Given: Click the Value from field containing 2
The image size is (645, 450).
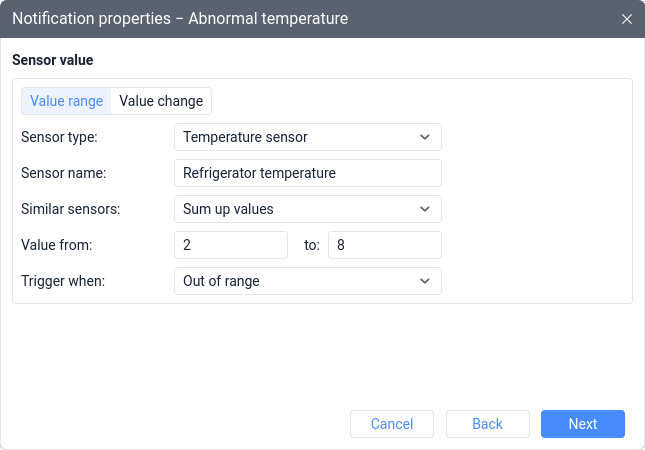Looking at the screenshot, I should [231, 245].
